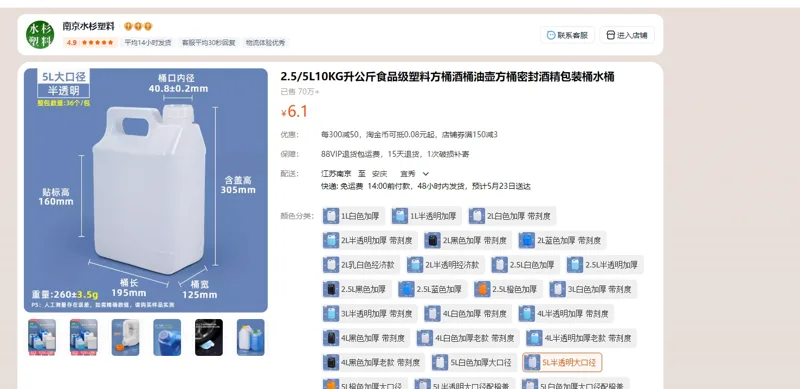Image resolution: width=800 pixels, height=389 pixels.
Task: View the blue jug close-up thumbnail
Action: (x=167, y=337)
